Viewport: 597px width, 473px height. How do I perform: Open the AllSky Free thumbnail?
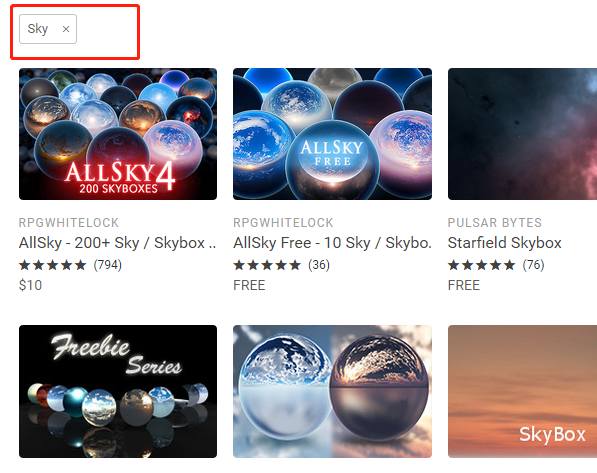(332, 134)
